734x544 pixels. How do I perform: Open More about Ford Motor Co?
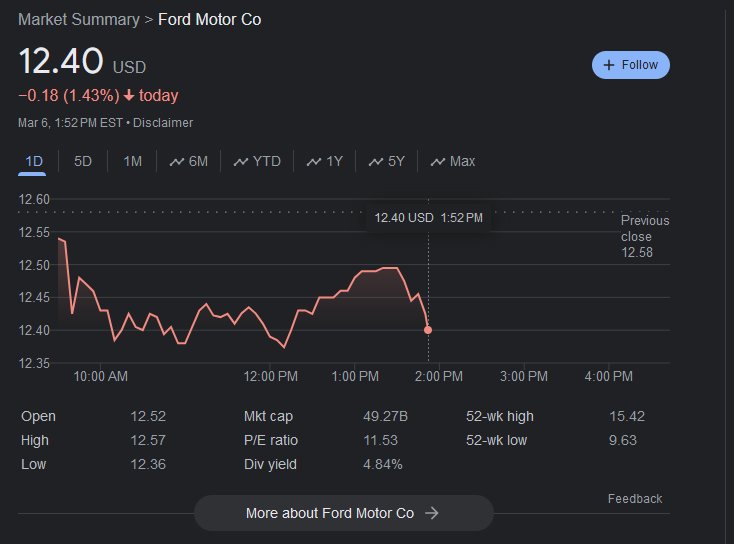click(x=344, y=513)
